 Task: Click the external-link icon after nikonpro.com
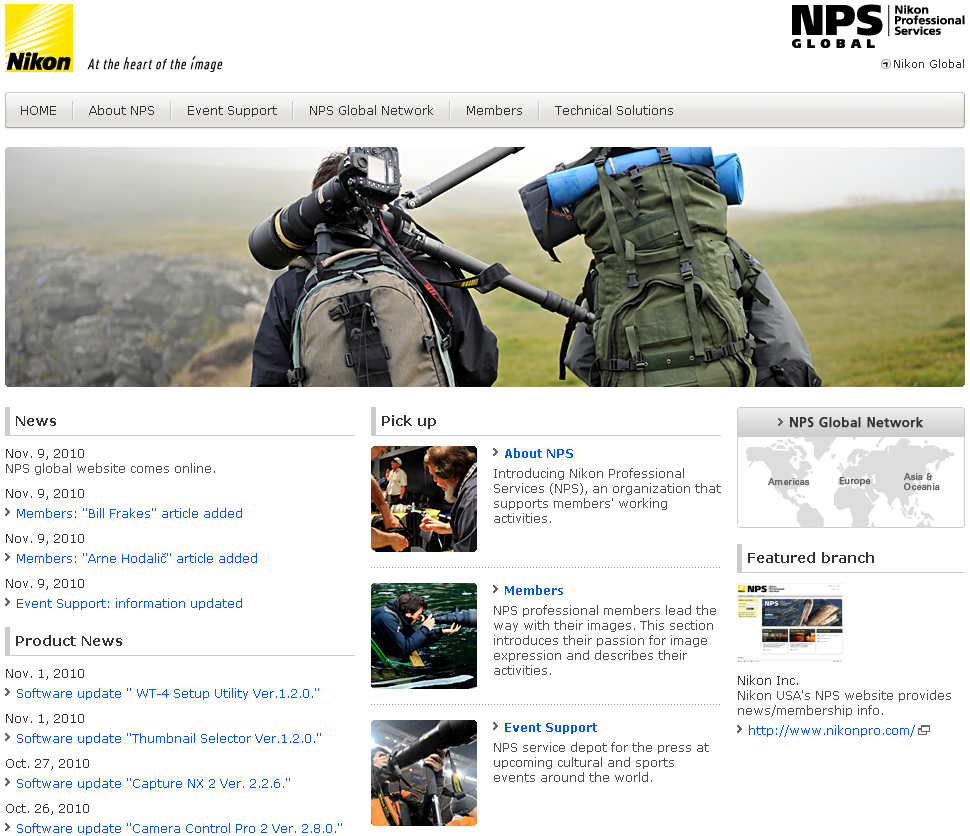point(923,730)
